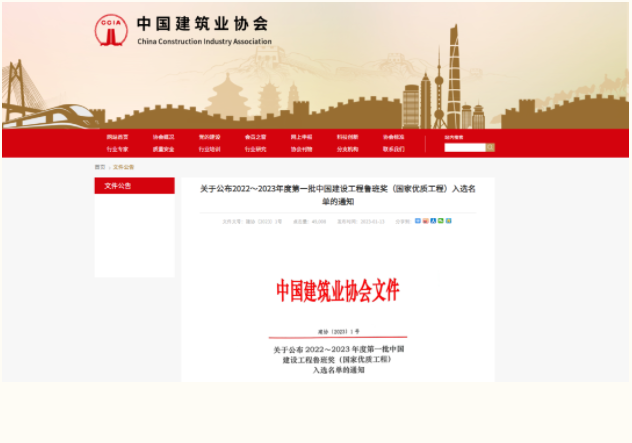Click the 首页 breadcrumb link
This screenshot has width=632, height=443.
[100, 167]
